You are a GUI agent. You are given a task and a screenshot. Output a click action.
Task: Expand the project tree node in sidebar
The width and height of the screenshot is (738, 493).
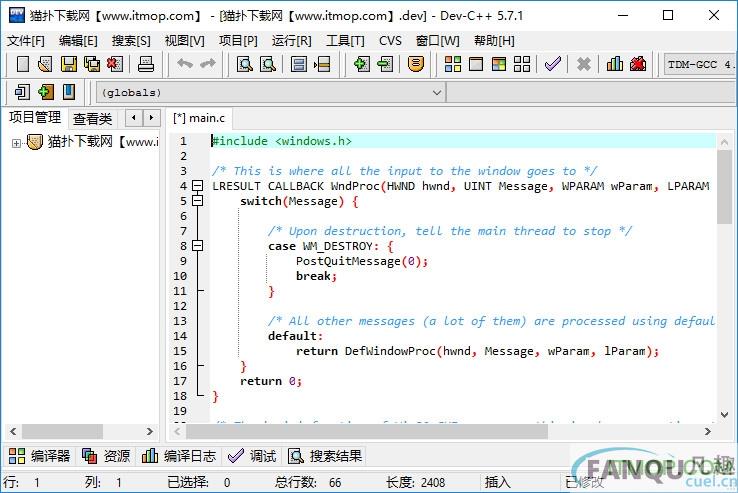tap(16, 142)
